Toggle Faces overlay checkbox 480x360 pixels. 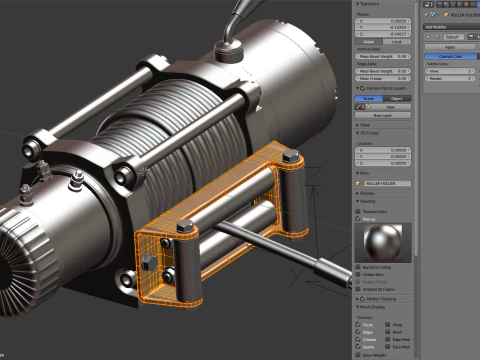358,324
